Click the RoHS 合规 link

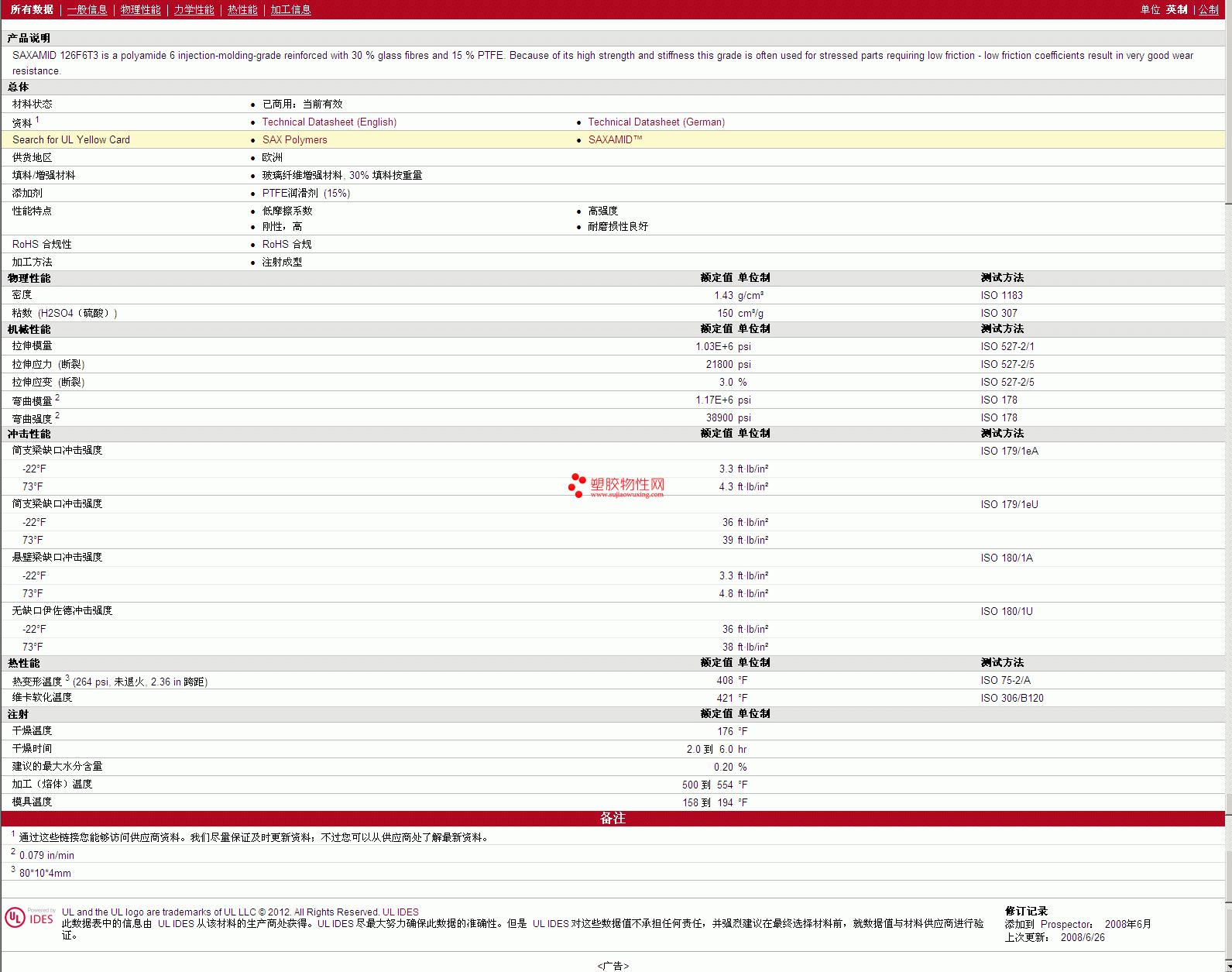[287, 245]
